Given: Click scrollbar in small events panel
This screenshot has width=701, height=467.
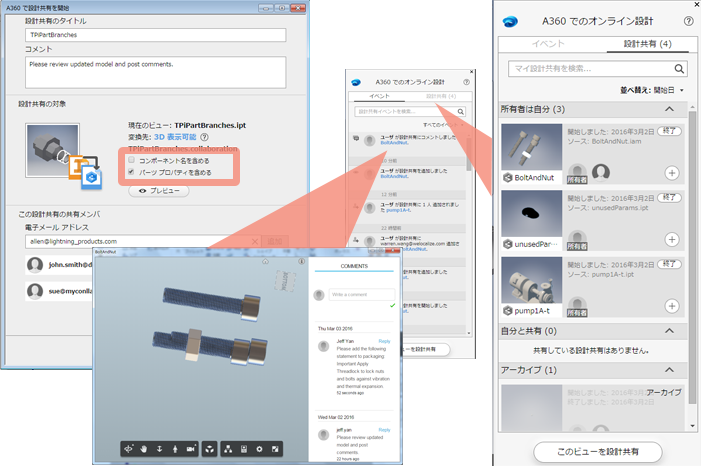Looking at the screenshot, I should (469, 154).
